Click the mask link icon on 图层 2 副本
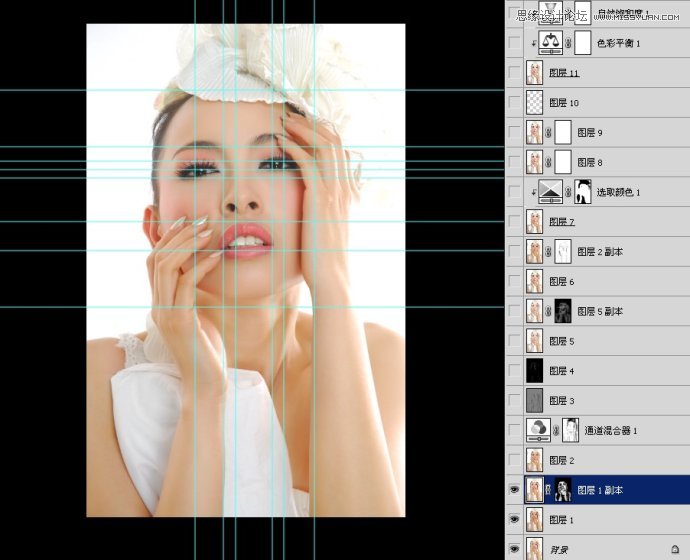Screen dimensions: 690x560 coord(548,252)
